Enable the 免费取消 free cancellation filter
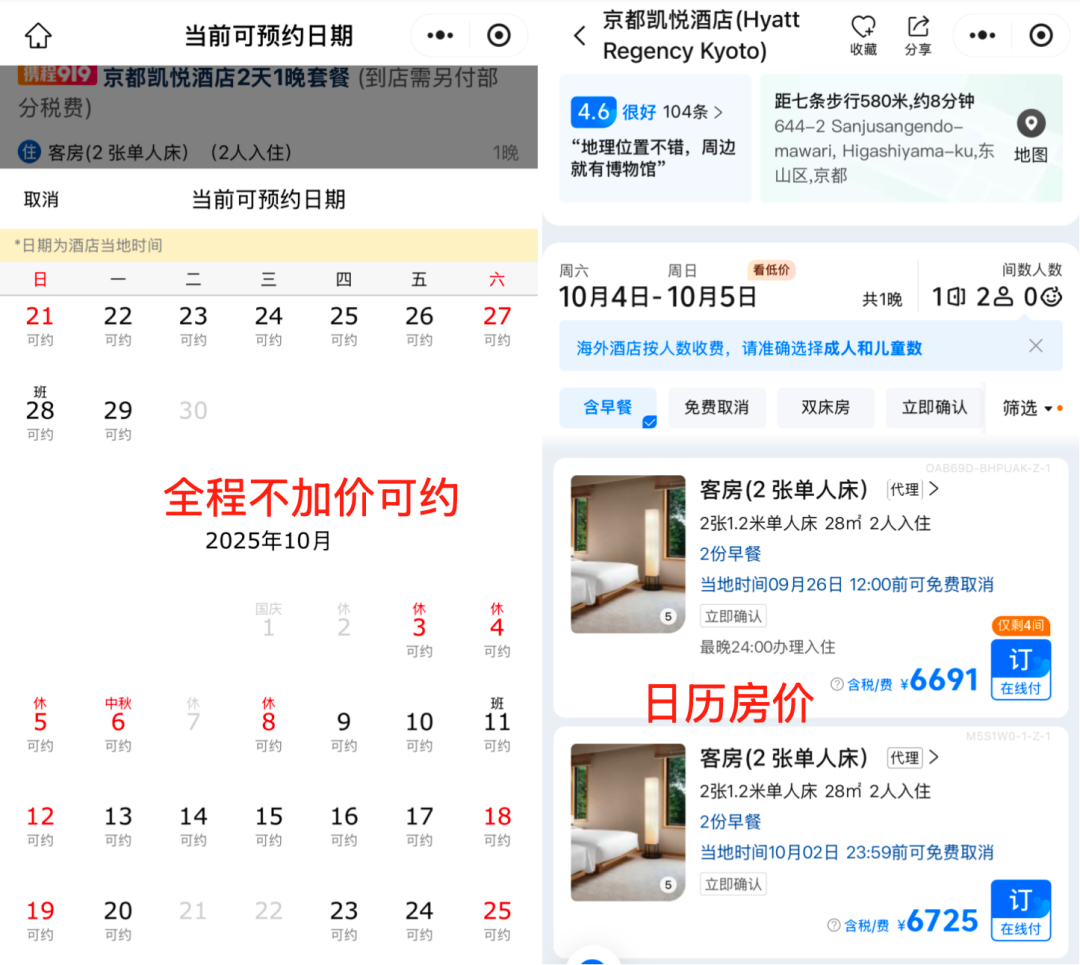1080x965 pixels. point(717,407)
